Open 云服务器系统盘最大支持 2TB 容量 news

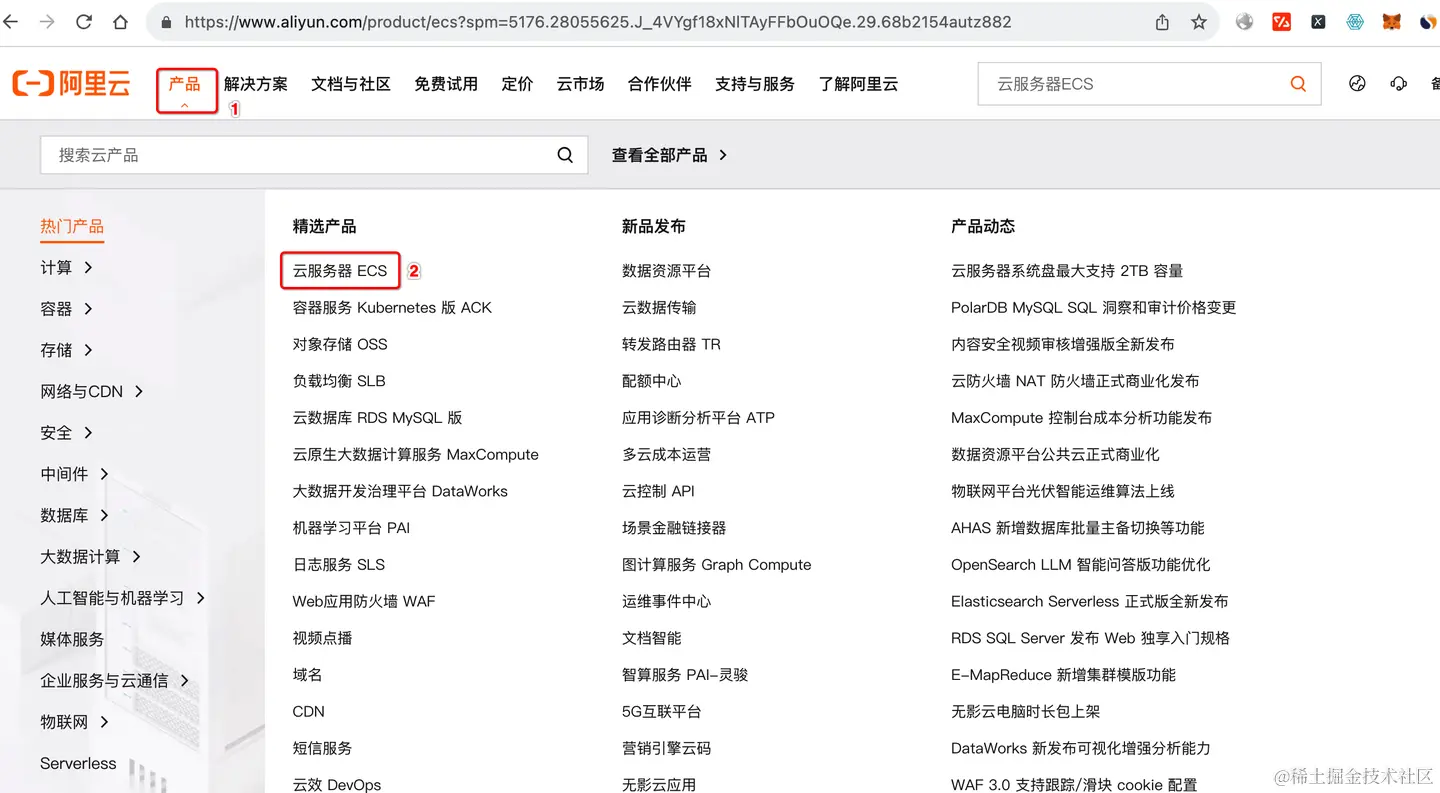(1067, 271)
